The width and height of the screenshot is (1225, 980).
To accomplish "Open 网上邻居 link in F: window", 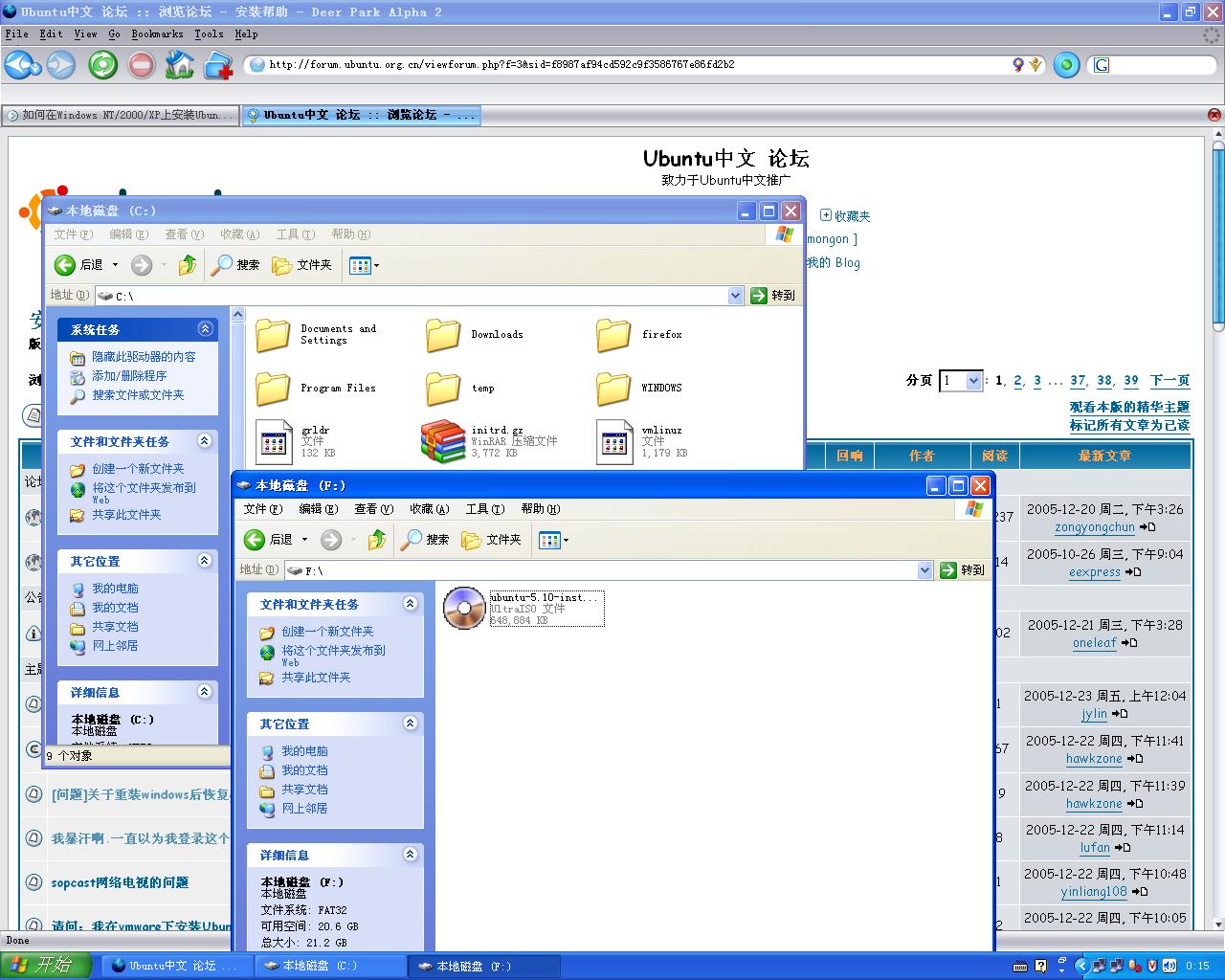I will [304, 809].
